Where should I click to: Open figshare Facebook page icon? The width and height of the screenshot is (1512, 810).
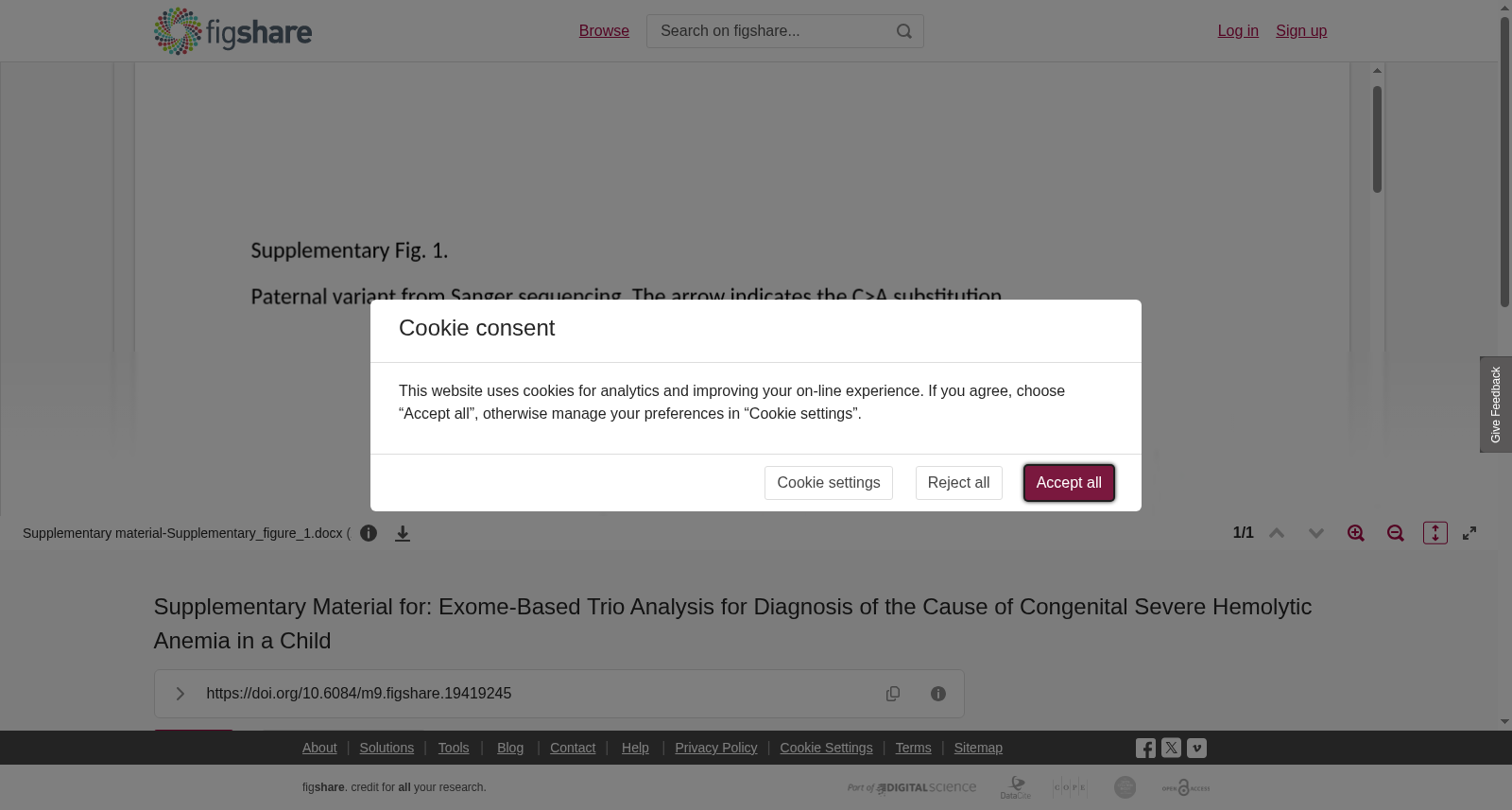click(1145, 749)
